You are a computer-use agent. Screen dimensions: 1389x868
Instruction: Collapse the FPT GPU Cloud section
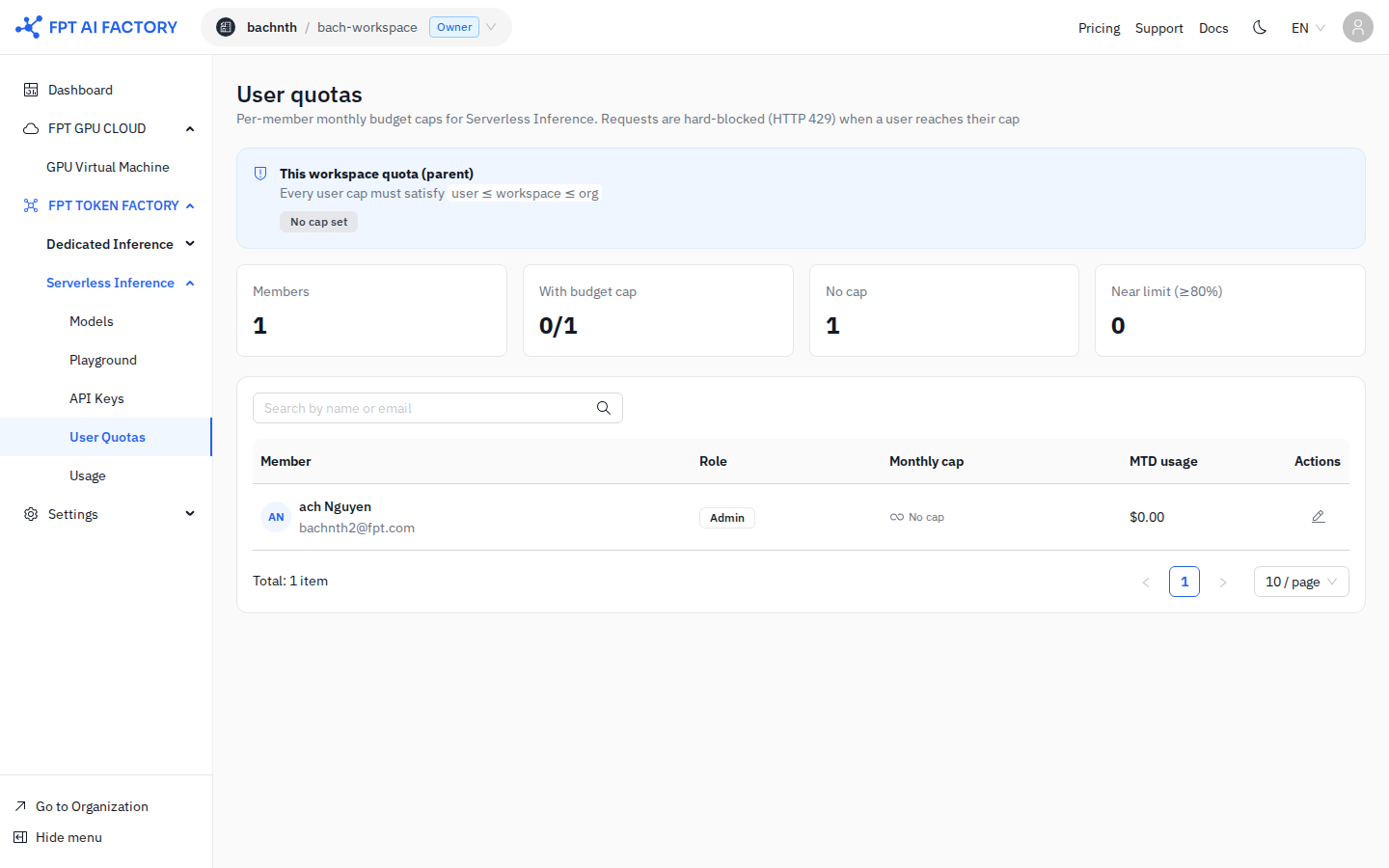tap(190, 128)
